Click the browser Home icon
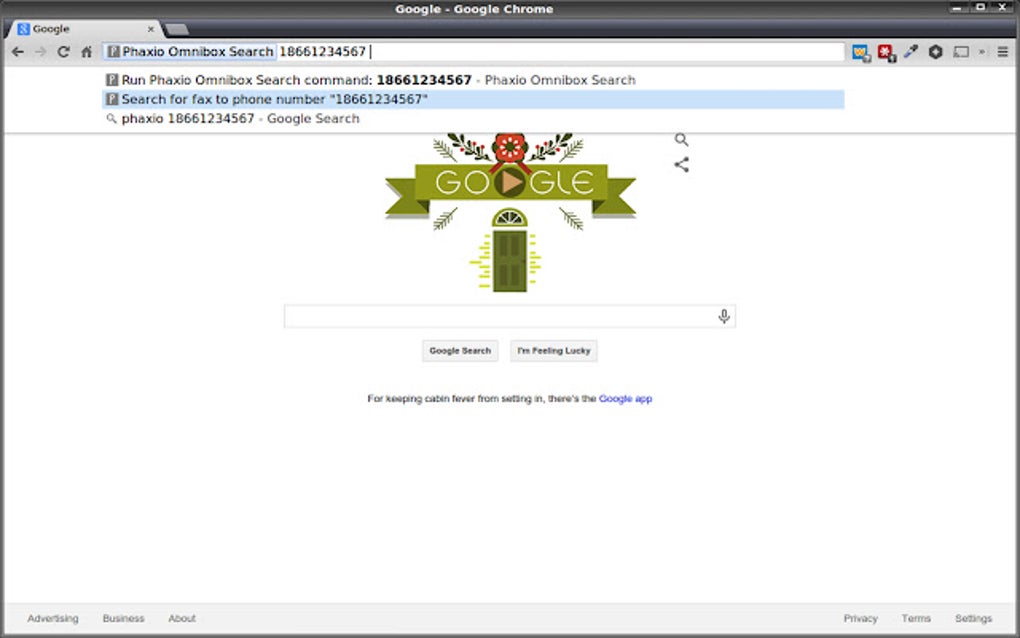The width and height of the screenshot is (1020, 638). point(85,51)
